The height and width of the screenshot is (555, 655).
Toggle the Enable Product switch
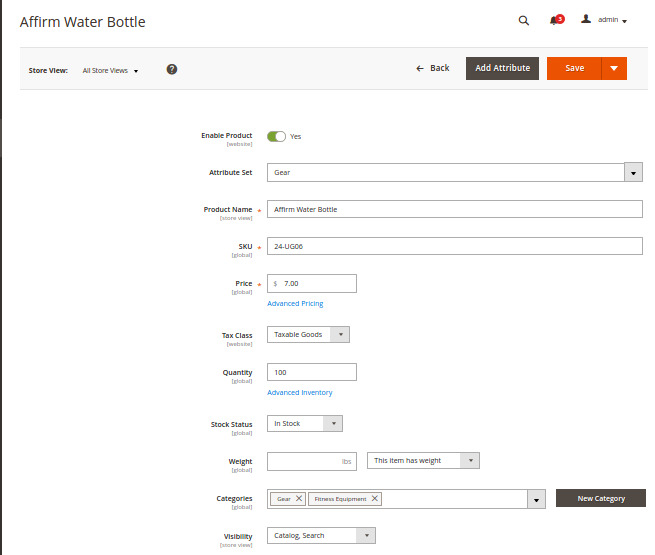click(276, 136)
